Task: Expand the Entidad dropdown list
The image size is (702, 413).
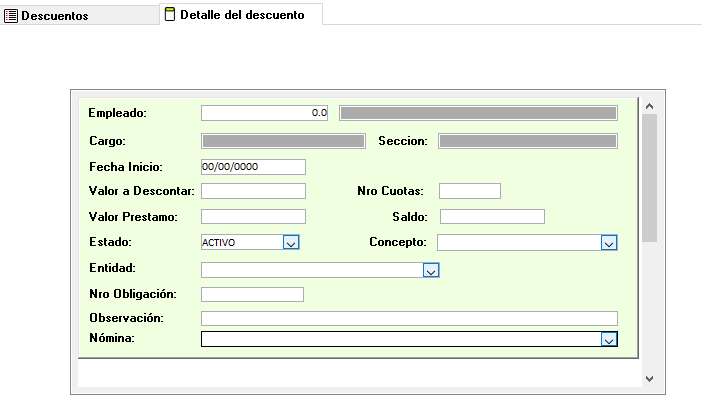Action: tap(431, 269)
